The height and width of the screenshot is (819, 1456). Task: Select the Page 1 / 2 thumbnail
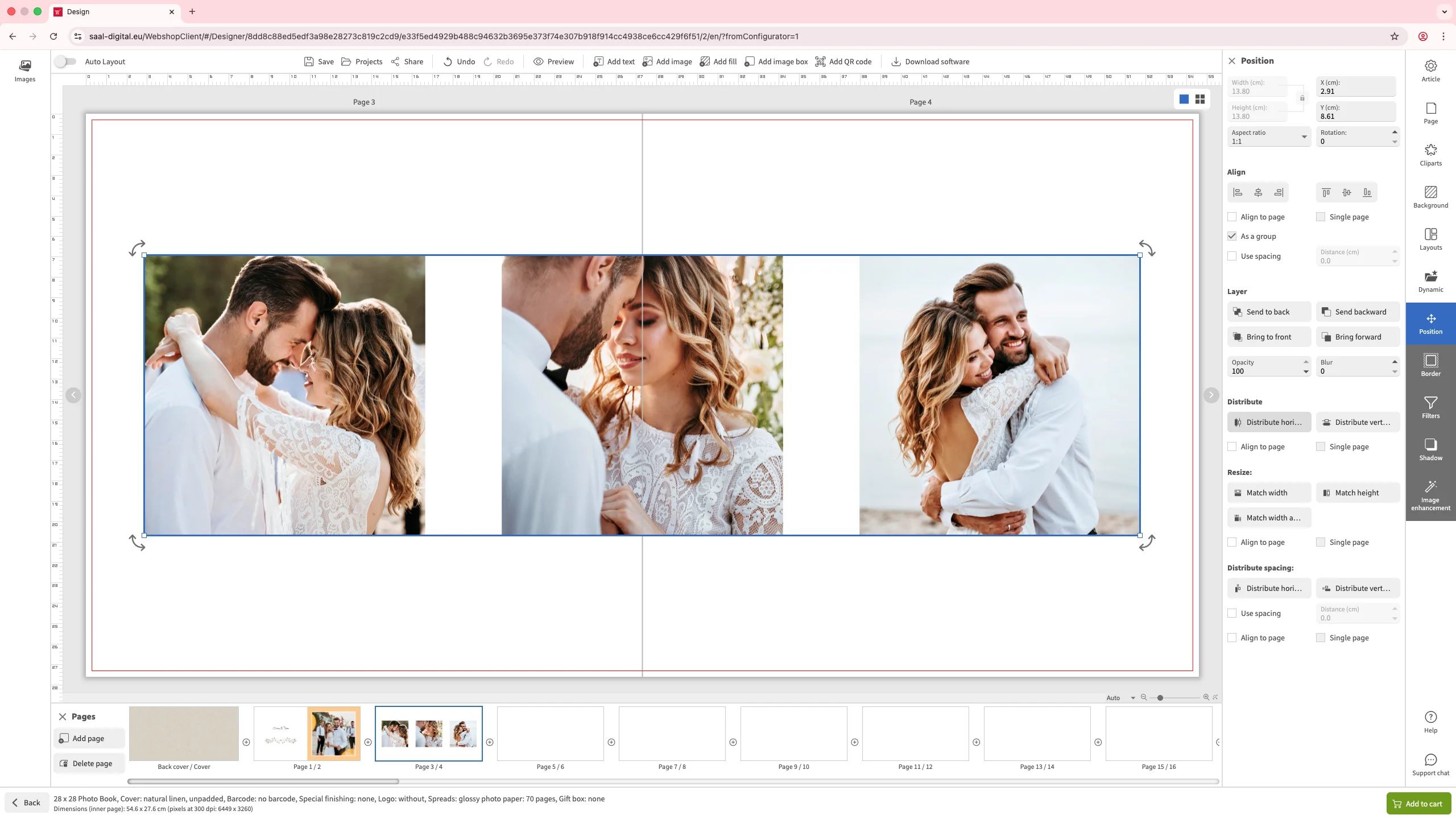click(x=307, y=734)
